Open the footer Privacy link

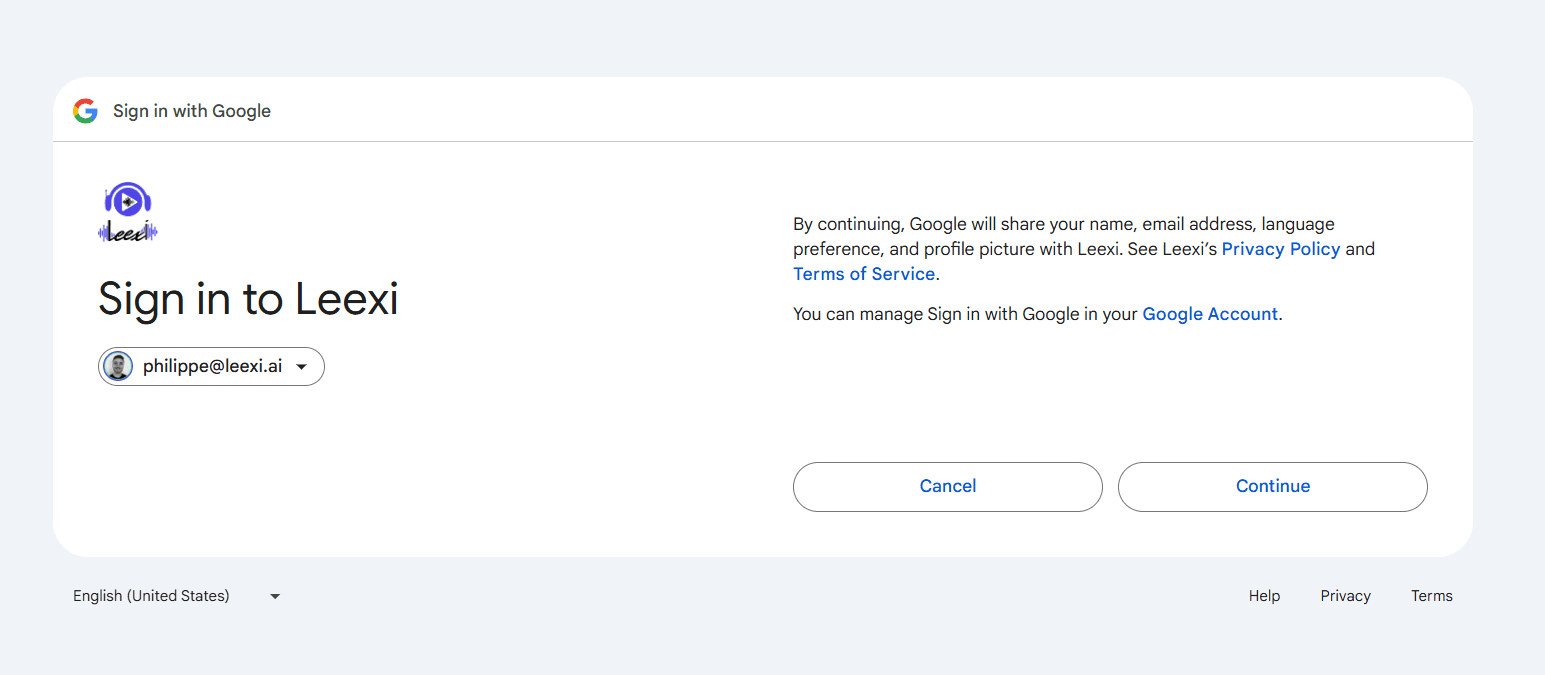coord(1345,596)
